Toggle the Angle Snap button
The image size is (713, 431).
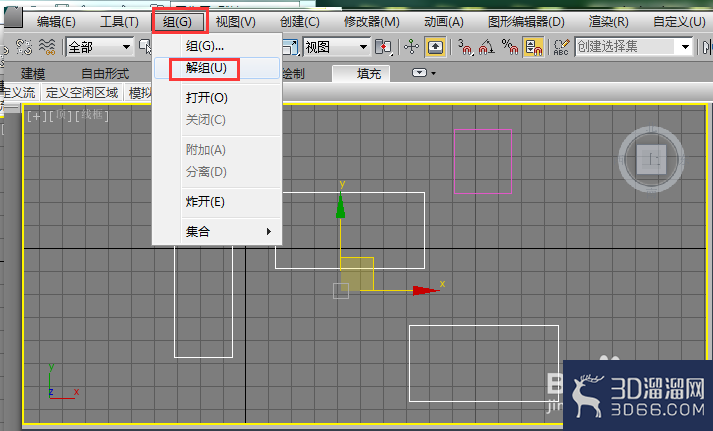[x=487, y=46]
